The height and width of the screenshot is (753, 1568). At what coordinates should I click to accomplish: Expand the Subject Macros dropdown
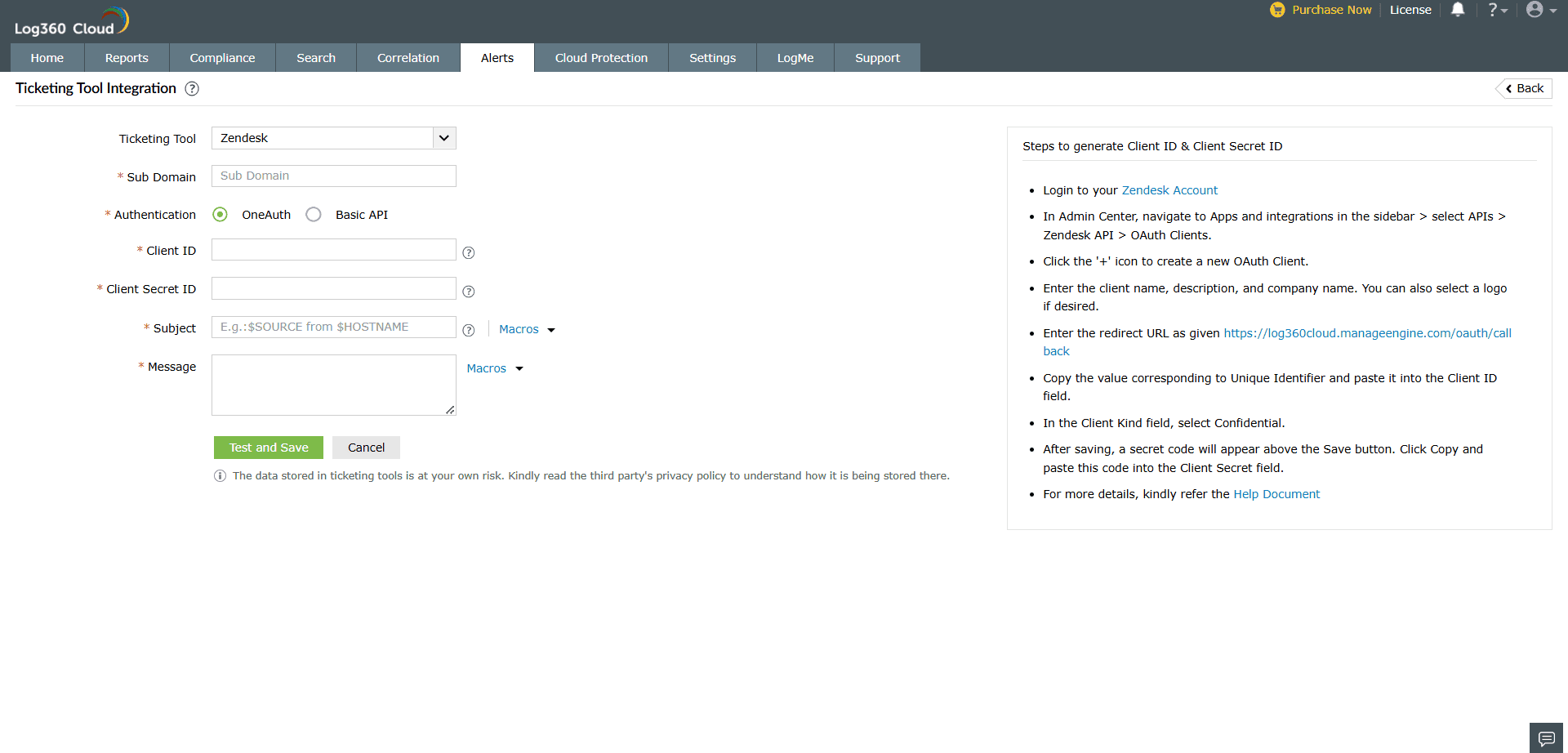coord(527,329)
